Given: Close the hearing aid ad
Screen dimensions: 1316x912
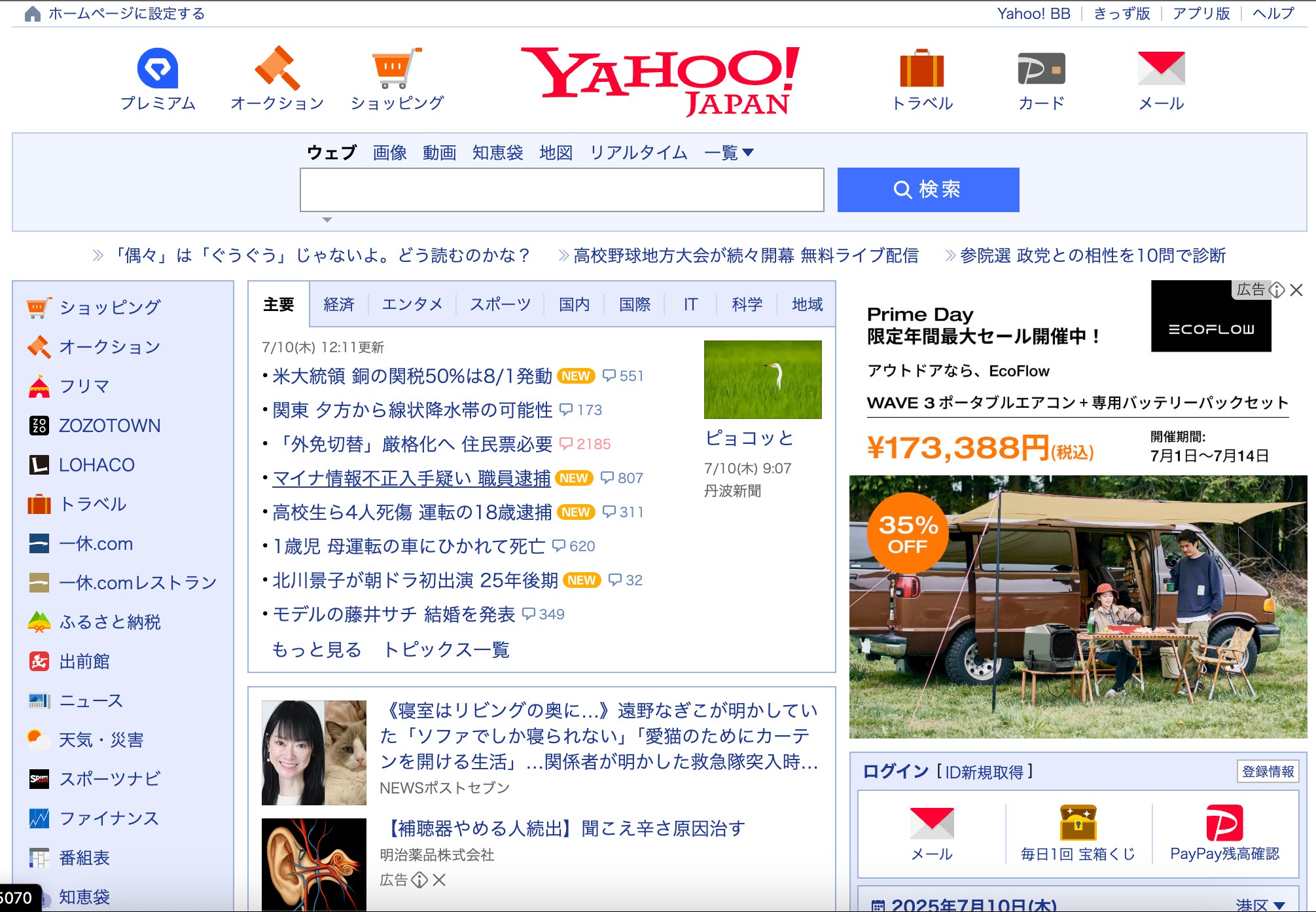Looking at the screenshot, I should [x=439, y=880].
